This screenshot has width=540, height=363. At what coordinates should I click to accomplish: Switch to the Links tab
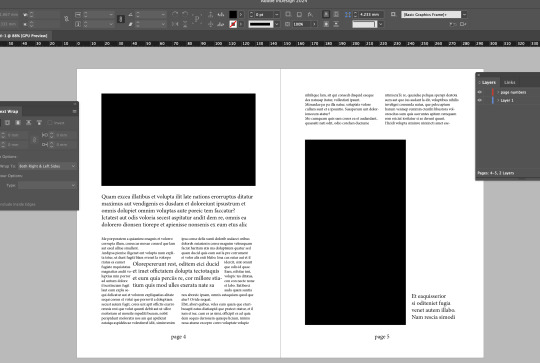click(510, 82)
